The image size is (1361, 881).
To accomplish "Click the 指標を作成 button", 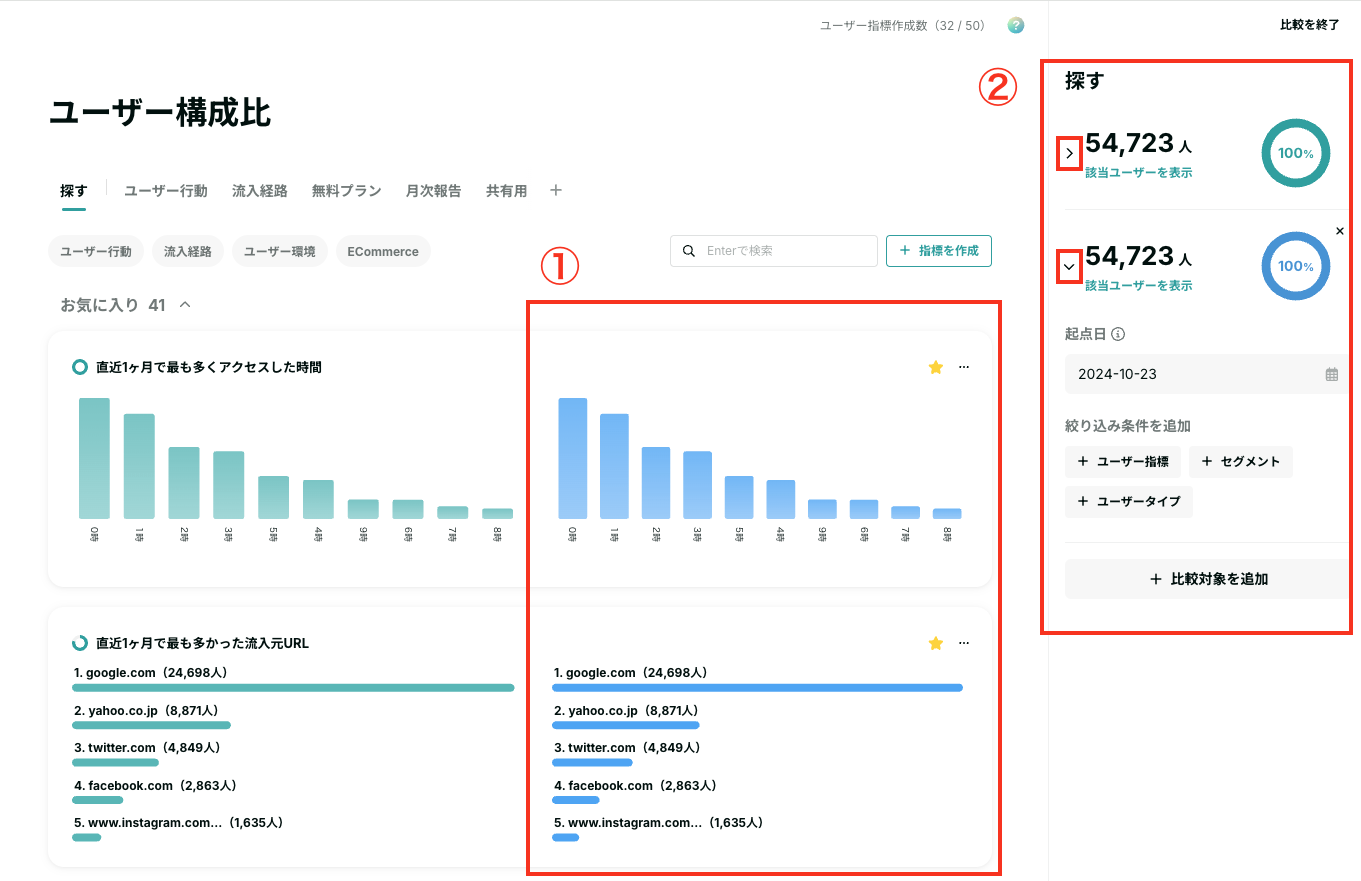I will coord(939,251).
